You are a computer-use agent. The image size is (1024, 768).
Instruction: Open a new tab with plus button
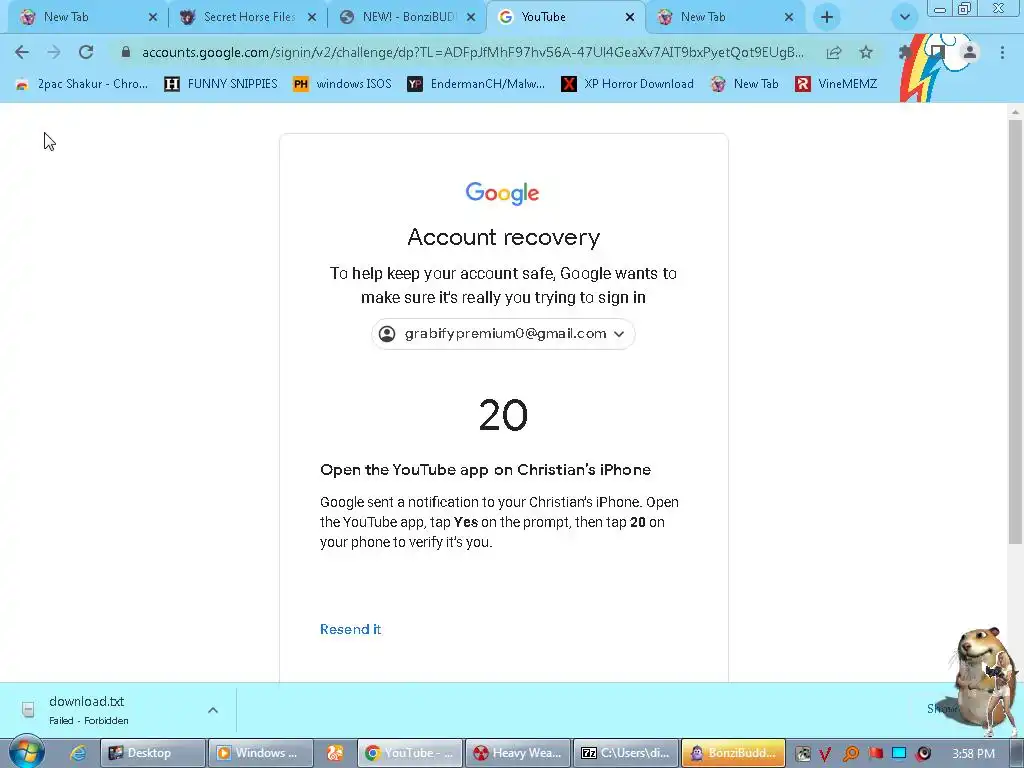pyautogui.click(x=827, y=17)
